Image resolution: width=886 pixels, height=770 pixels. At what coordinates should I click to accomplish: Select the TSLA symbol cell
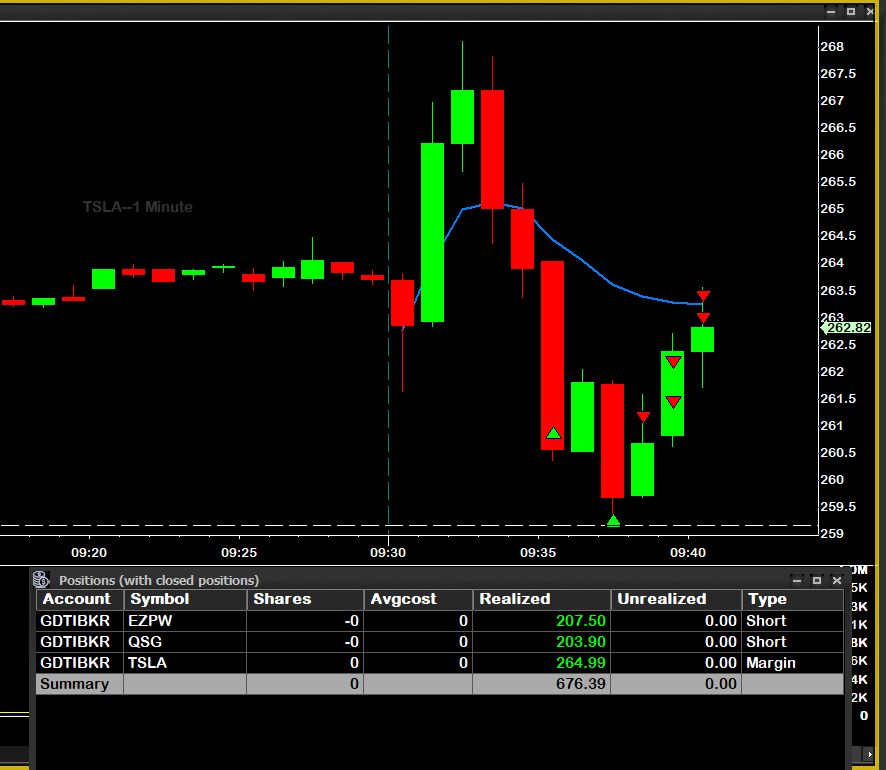(185, 663)
